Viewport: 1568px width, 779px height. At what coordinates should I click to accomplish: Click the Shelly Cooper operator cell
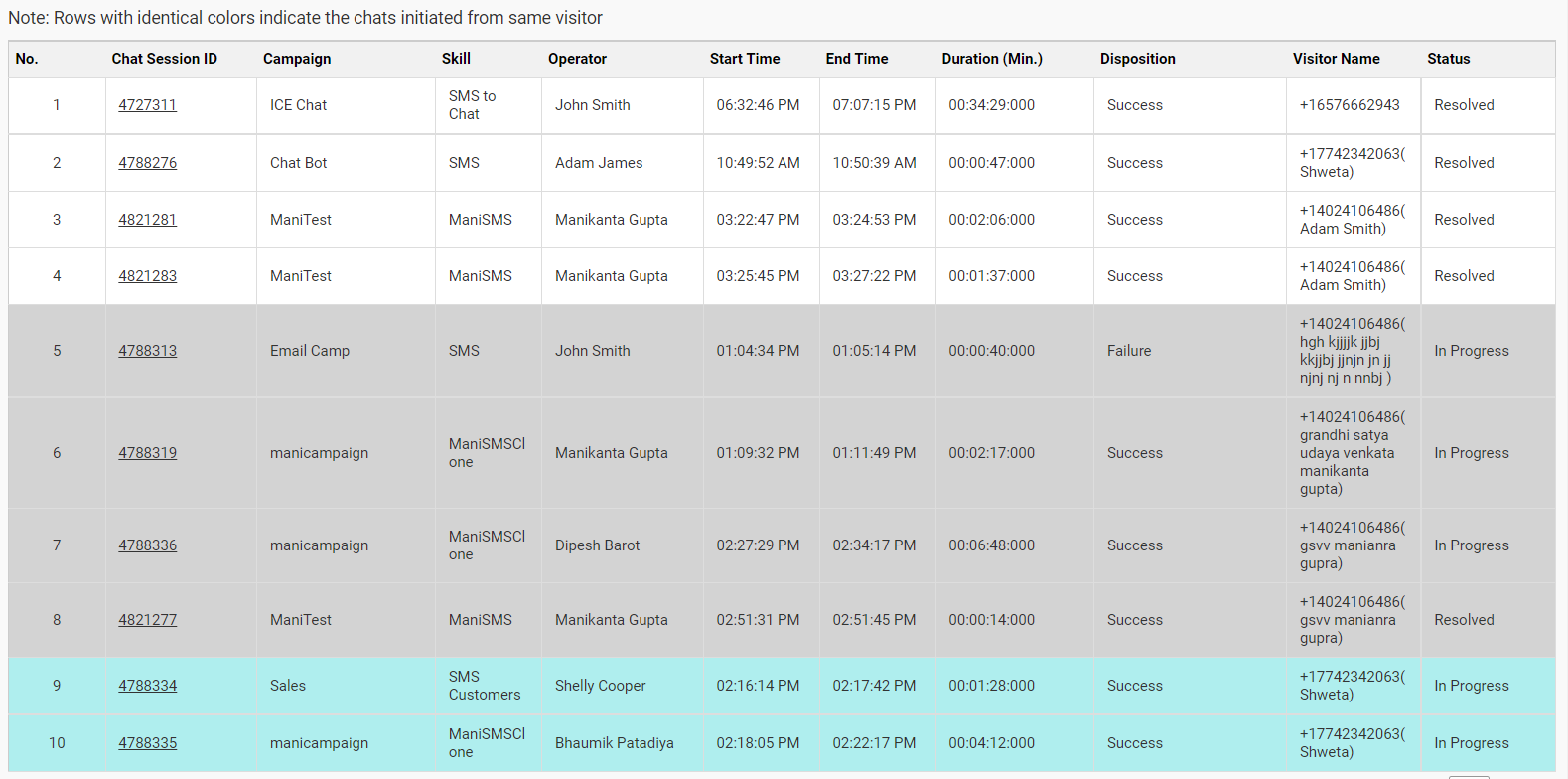click(600, 686)
